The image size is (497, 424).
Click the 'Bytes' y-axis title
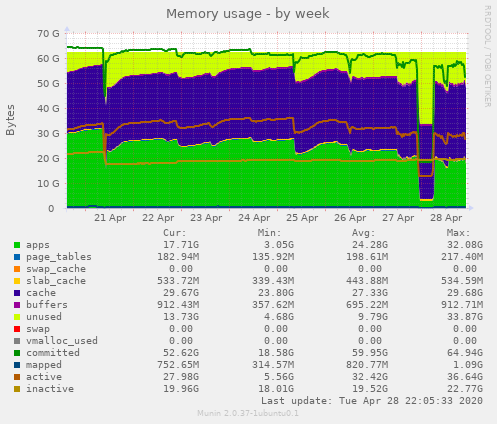pos(10,120)
